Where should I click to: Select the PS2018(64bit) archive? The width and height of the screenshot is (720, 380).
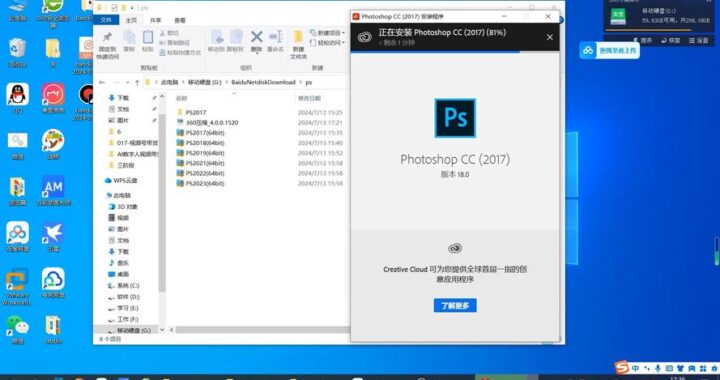coord(259,143)
